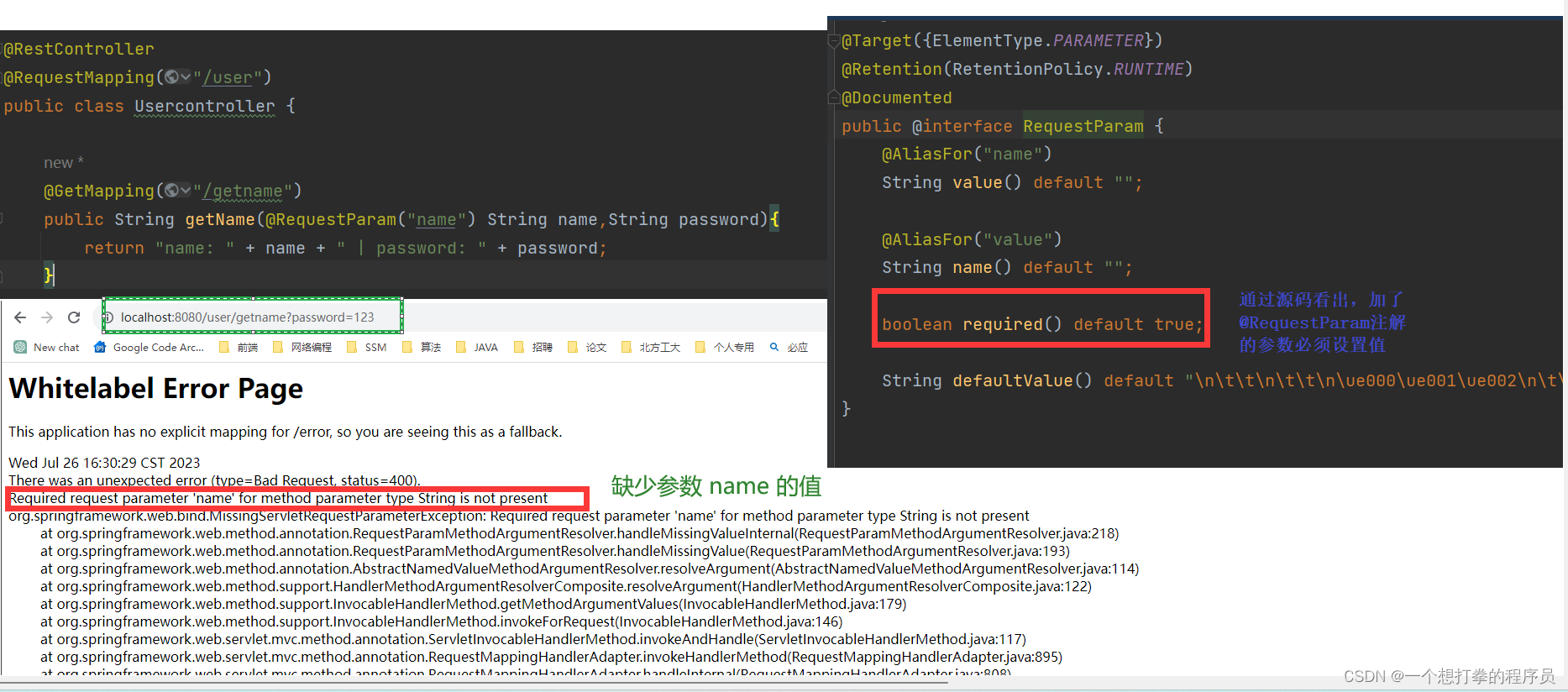Screen dimensions: 1568x692
Task: Click the @RestController annotation
Action: tap(79, 49)
